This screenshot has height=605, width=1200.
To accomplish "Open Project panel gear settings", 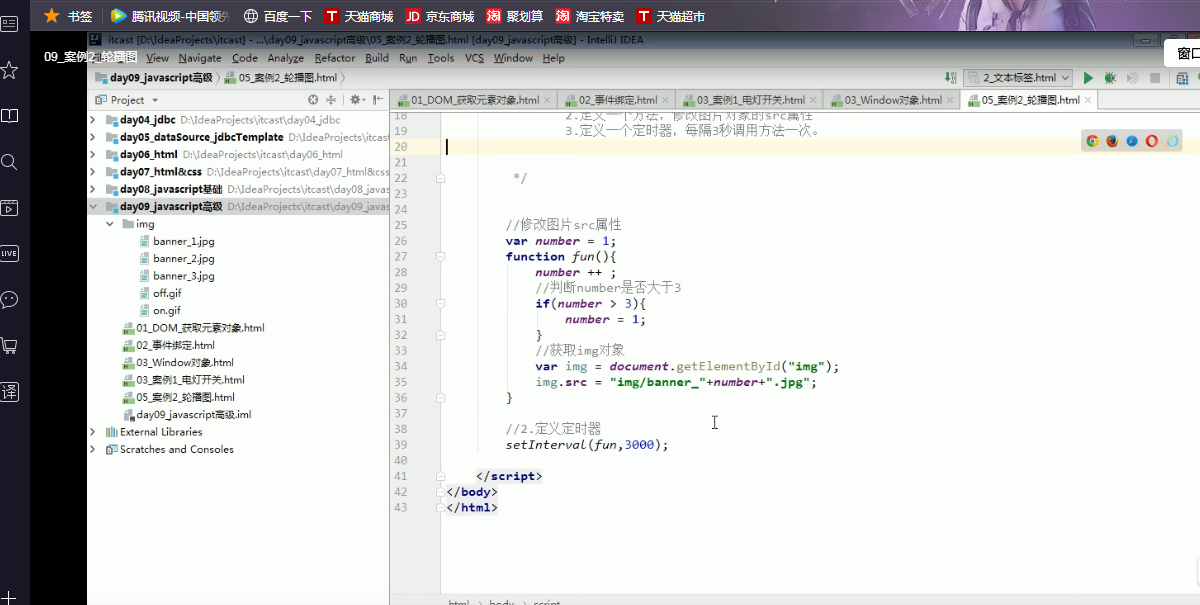I will [x=357, y=100].
